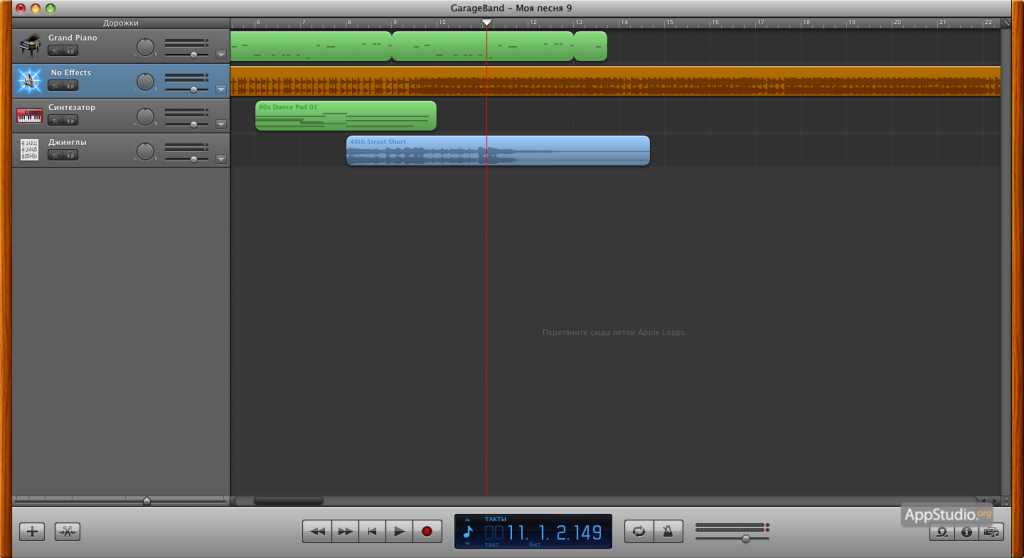Click the Джинглы sheet-music track icon
Image resolution: width=1024 pixels, height=558 pixels.
29,150
